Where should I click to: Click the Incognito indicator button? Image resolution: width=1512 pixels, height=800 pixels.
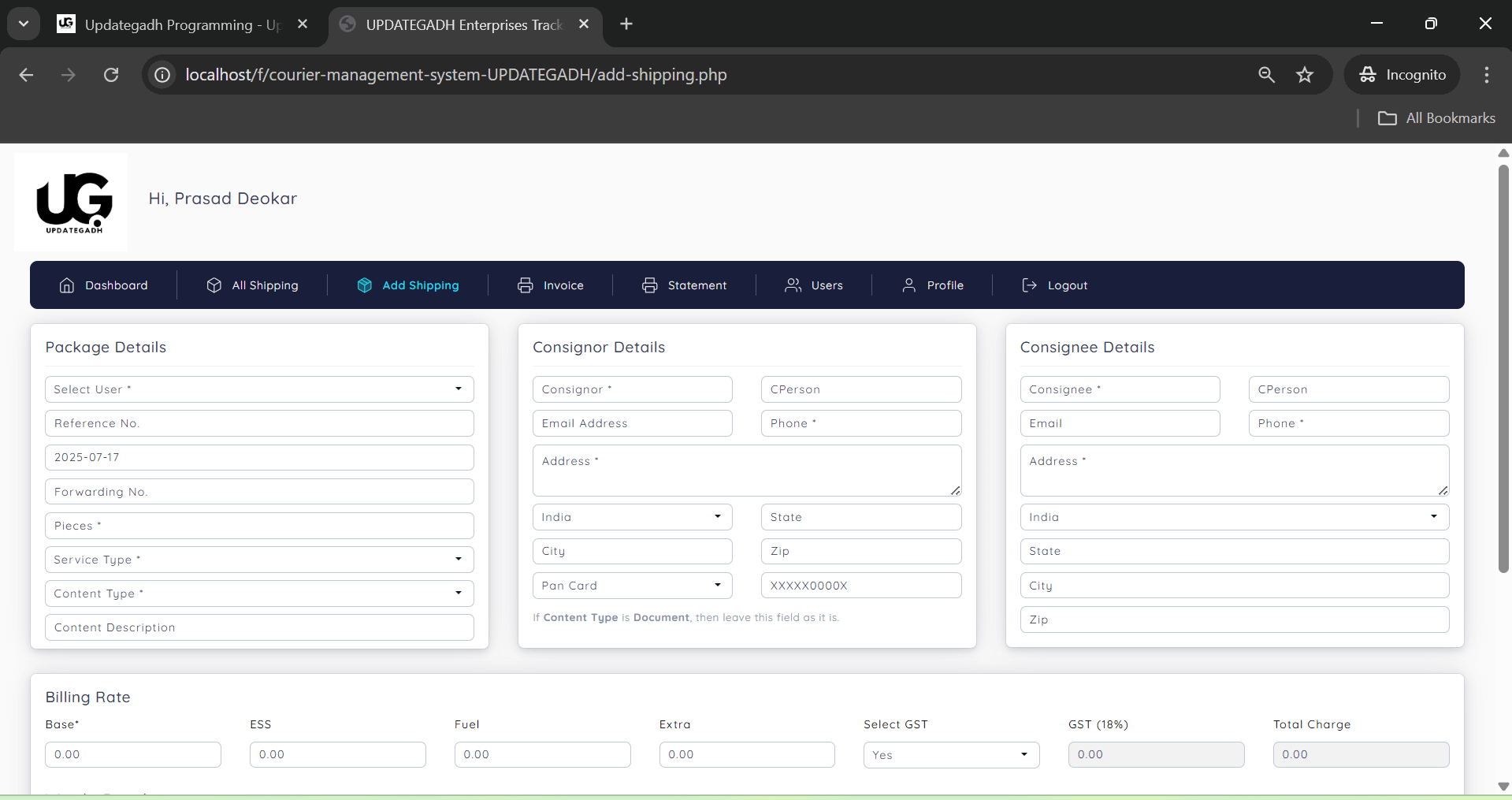(x=1403, y=74)
